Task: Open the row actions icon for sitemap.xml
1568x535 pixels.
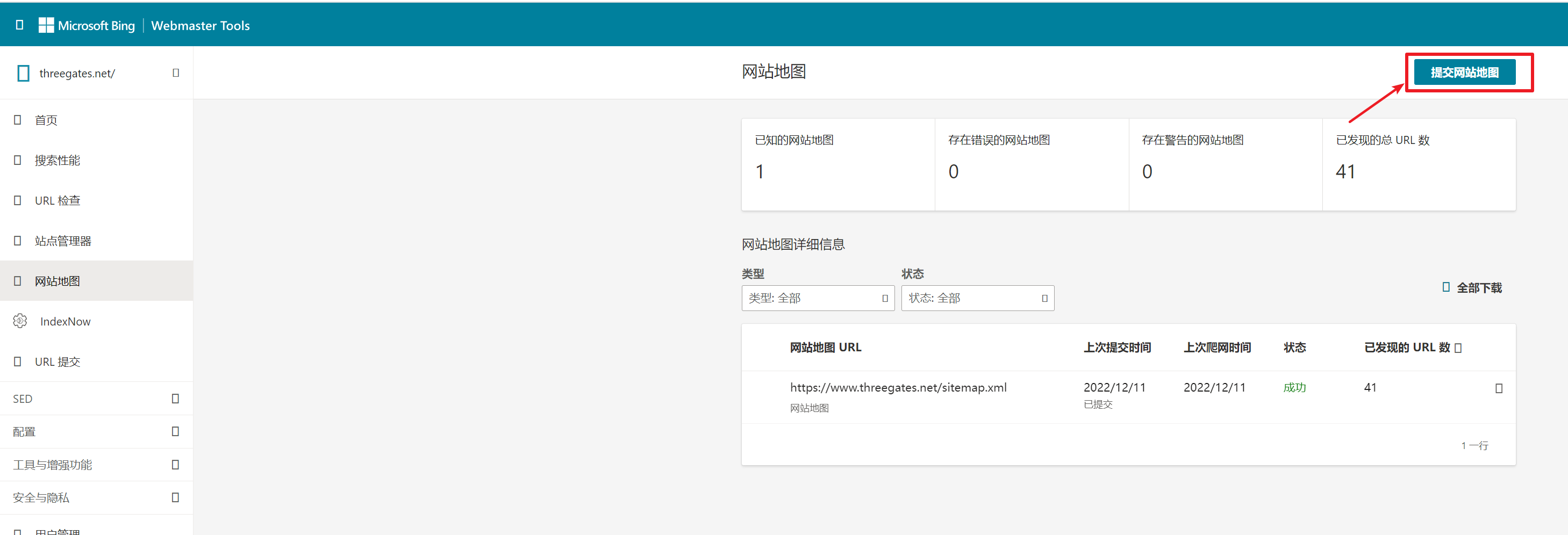Action: click(x=1499, y=388)
